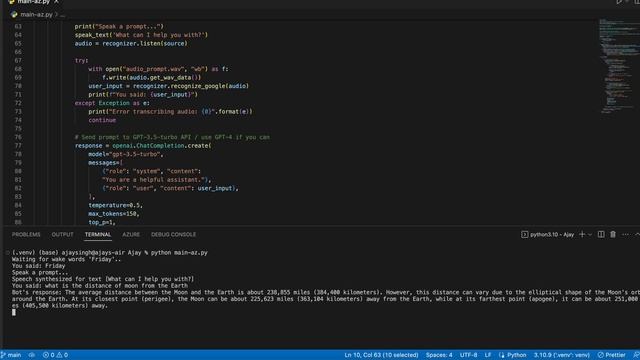The width and height of the screenshot is (640, 360).
Task: Click in the terminal at the cursor prompt
Action: 14,312
